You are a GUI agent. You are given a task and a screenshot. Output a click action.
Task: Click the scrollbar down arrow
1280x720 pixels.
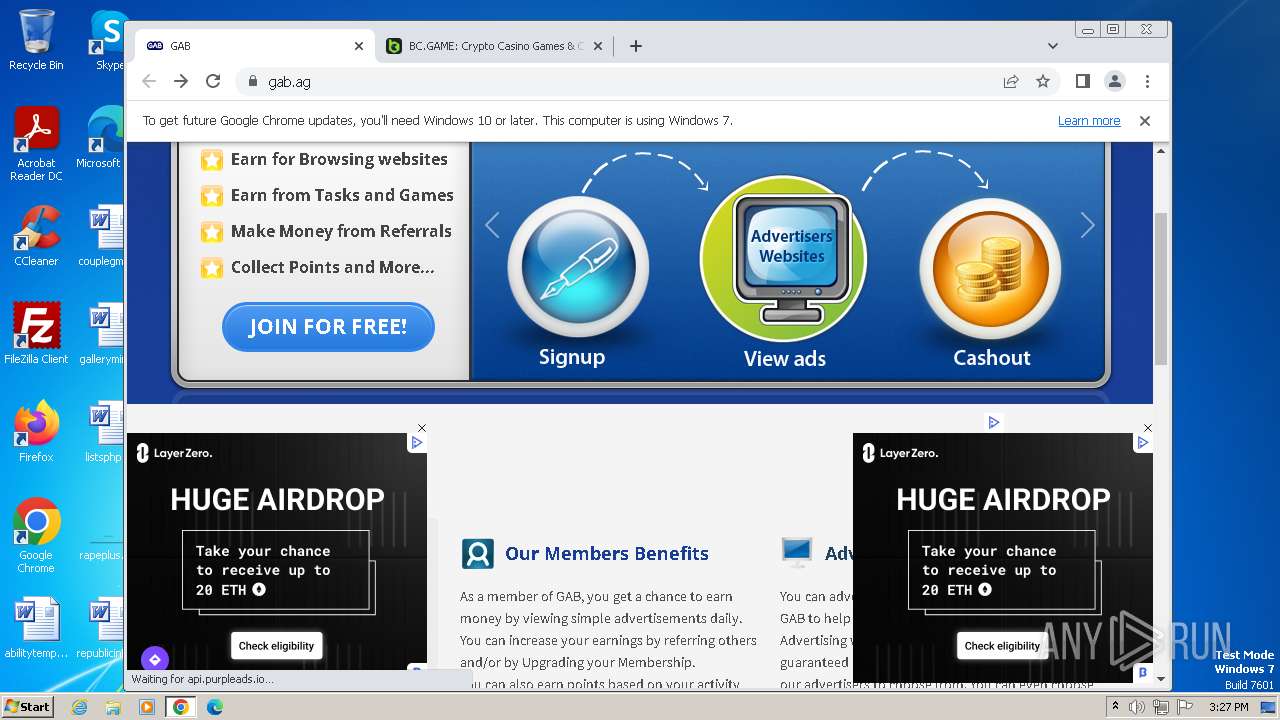(1160, 678)
